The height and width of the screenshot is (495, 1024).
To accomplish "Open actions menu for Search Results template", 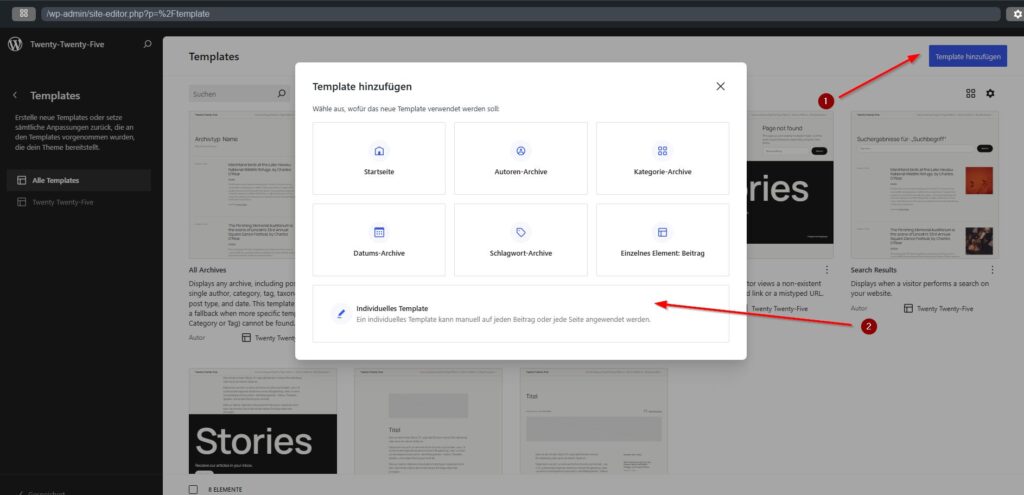I will 992,270.
